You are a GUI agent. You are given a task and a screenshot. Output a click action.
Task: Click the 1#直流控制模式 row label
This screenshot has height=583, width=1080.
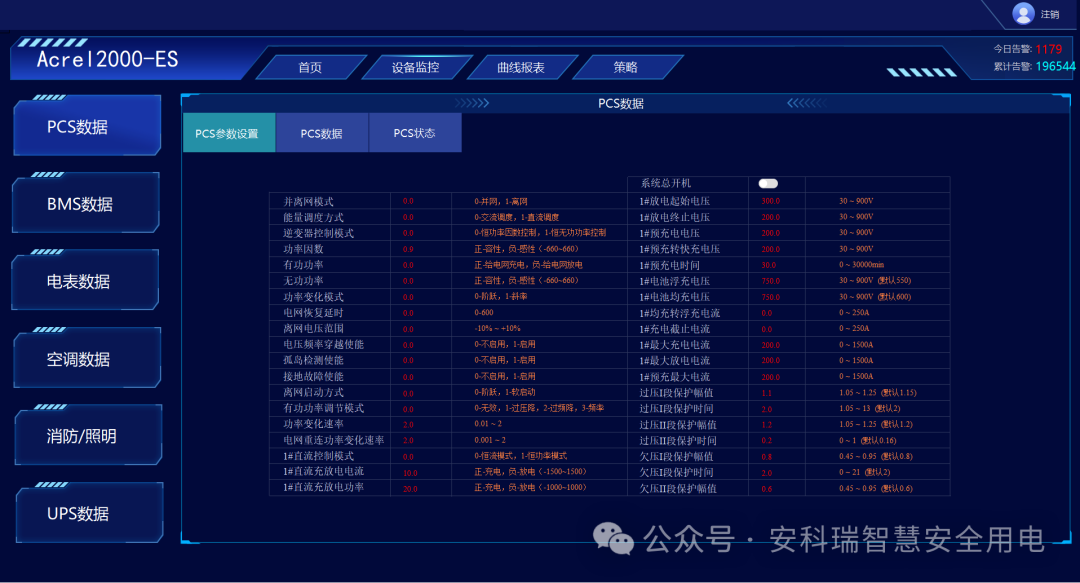(x=318, y=456)
